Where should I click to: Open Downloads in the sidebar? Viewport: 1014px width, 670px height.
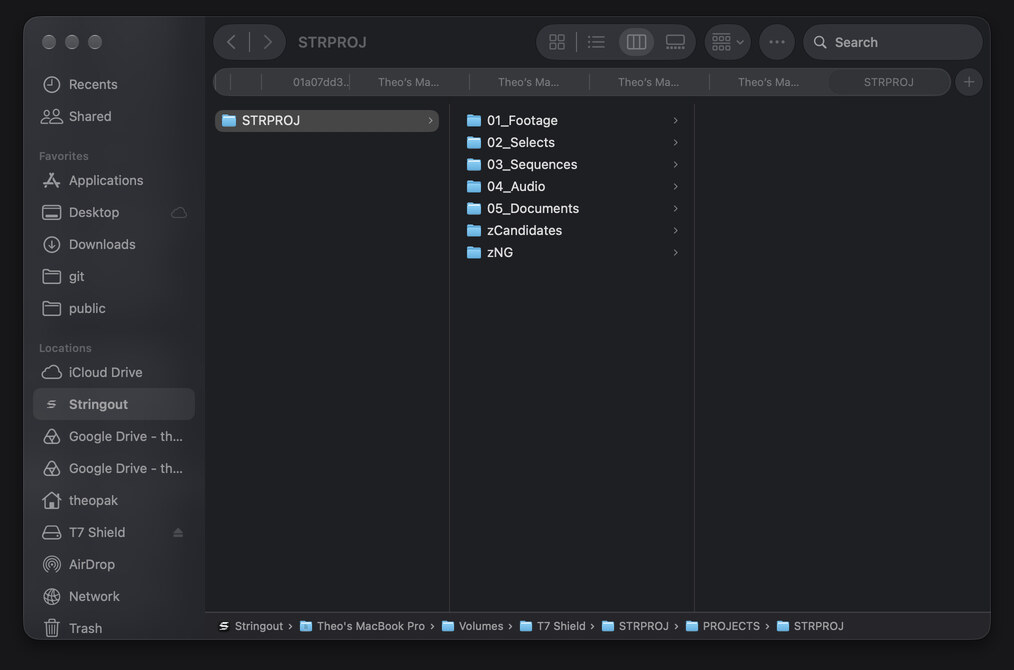point(114,244)
